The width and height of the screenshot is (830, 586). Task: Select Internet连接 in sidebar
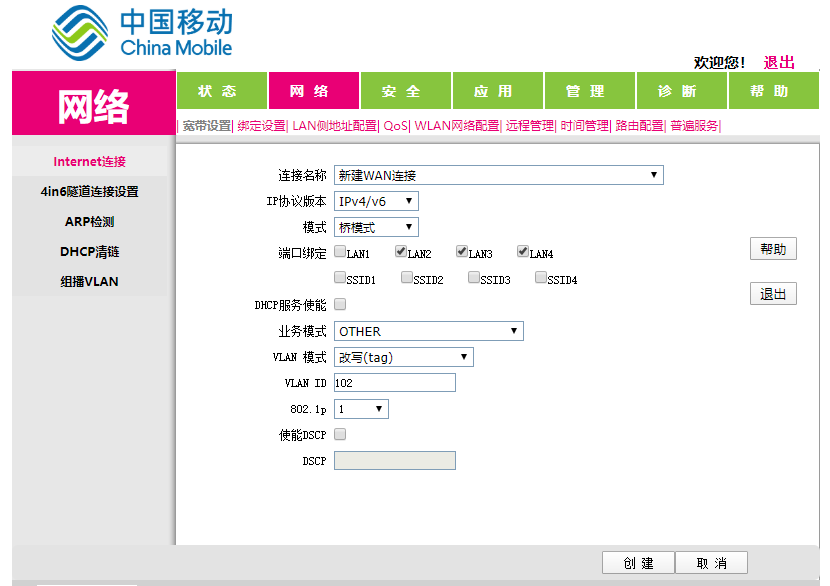[89, 161]
